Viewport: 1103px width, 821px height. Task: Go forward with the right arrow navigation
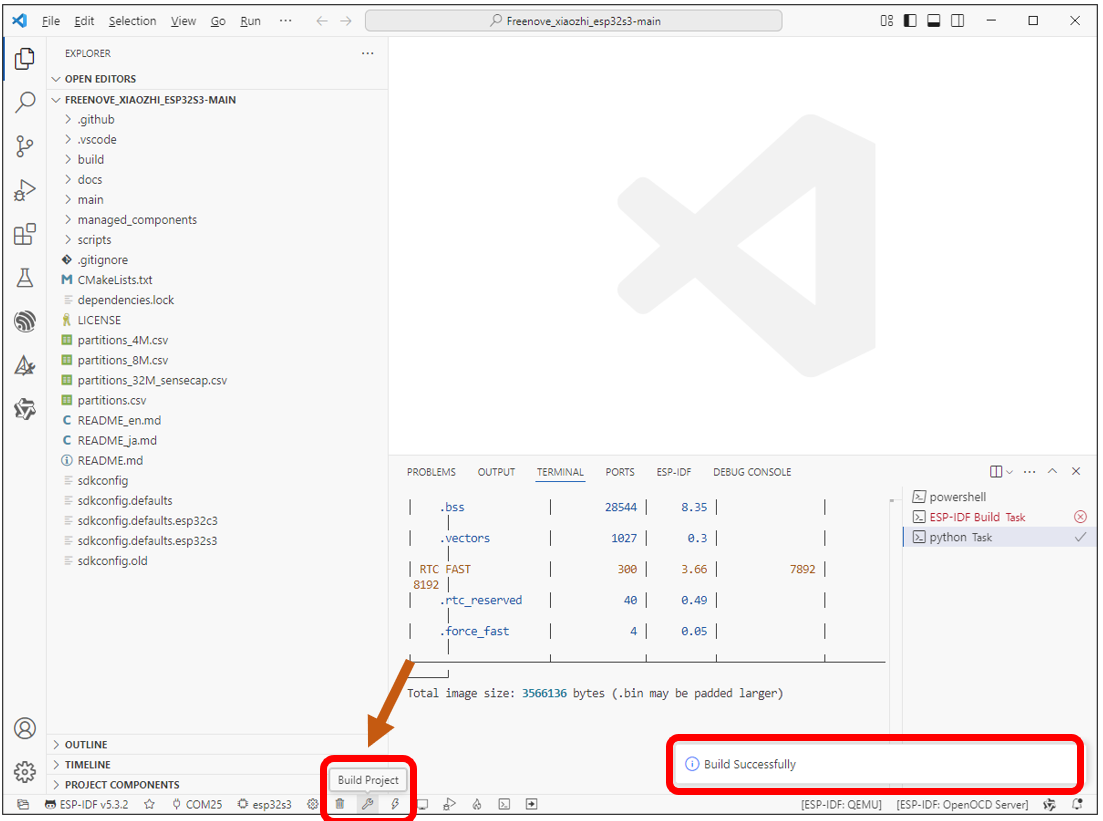coord(346,21)
